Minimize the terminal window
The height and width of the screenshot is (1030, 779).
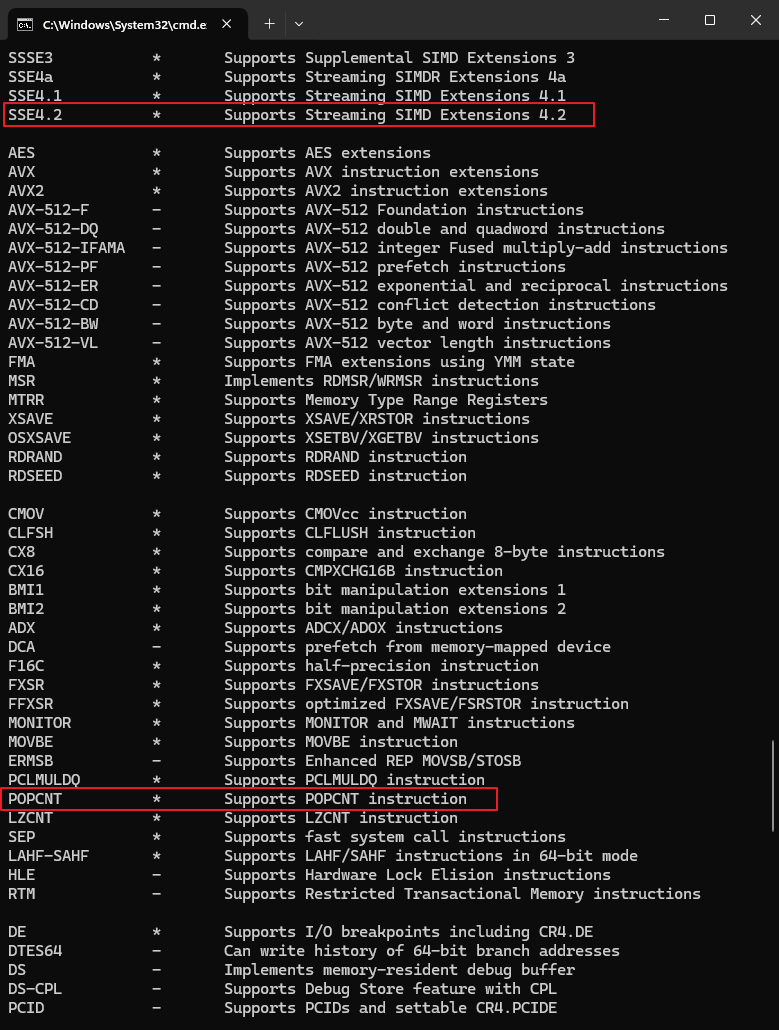point(664,20)
